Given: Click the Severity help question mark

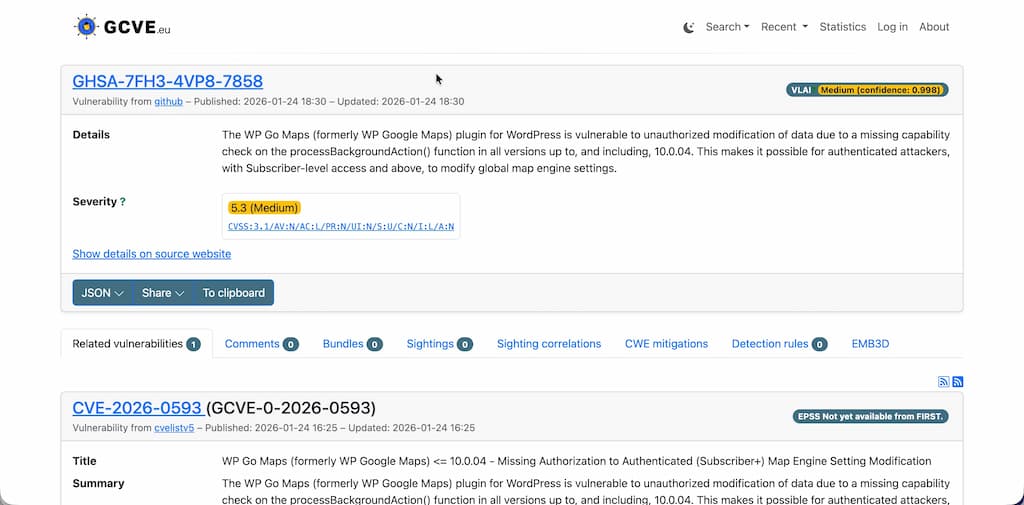Looking at the screenshot, I should (123, 202).
